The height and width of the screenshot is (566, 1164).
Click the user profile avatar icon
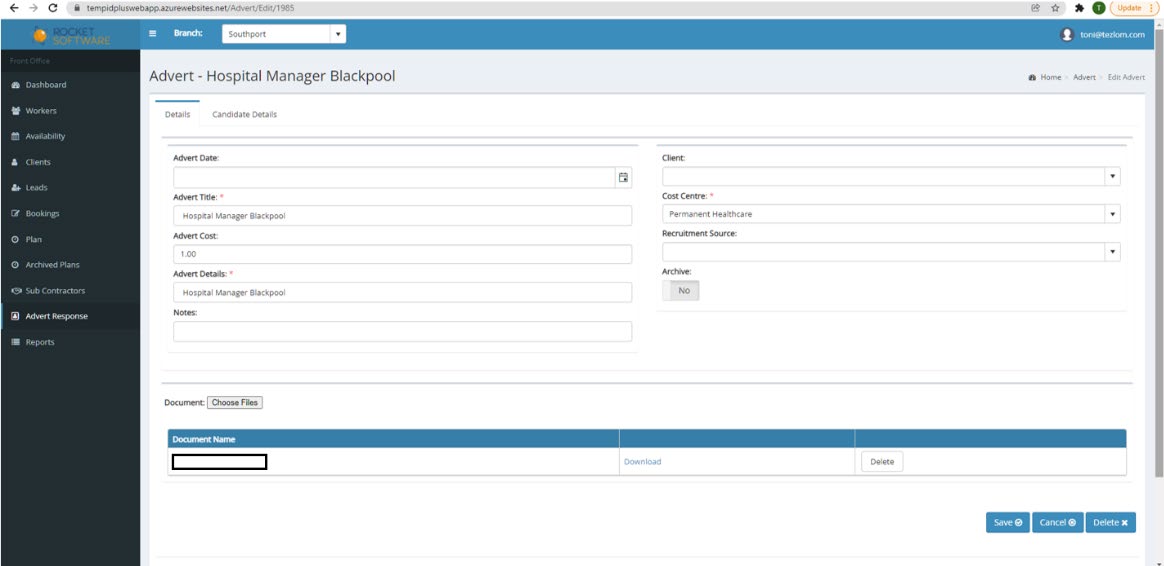click(1066, 34)
